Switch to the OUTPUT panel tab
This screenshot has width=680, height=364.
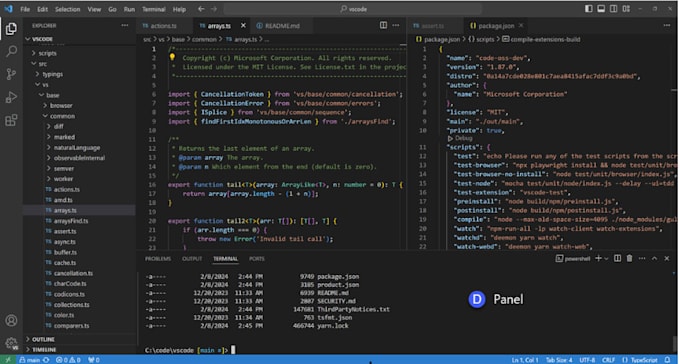[x=192, y=259]
